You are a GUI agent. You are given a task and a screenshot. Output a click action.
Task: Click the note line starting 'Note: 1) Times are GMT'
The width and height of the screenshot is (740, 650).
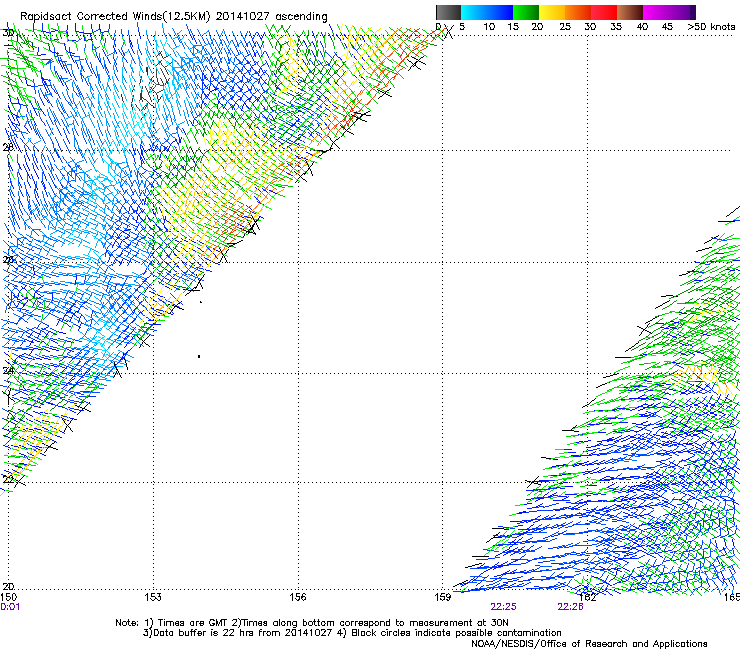coord(312,623)
